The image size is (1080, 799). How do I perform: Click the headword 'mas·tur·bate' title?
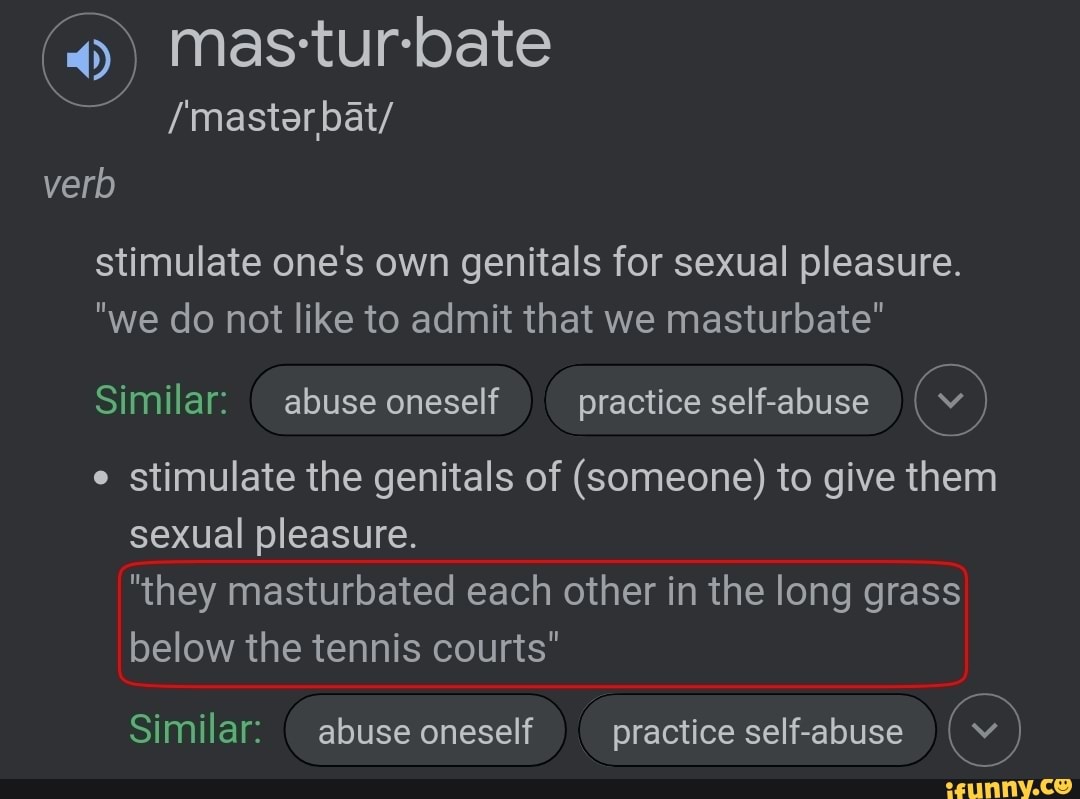click(359, 45)
